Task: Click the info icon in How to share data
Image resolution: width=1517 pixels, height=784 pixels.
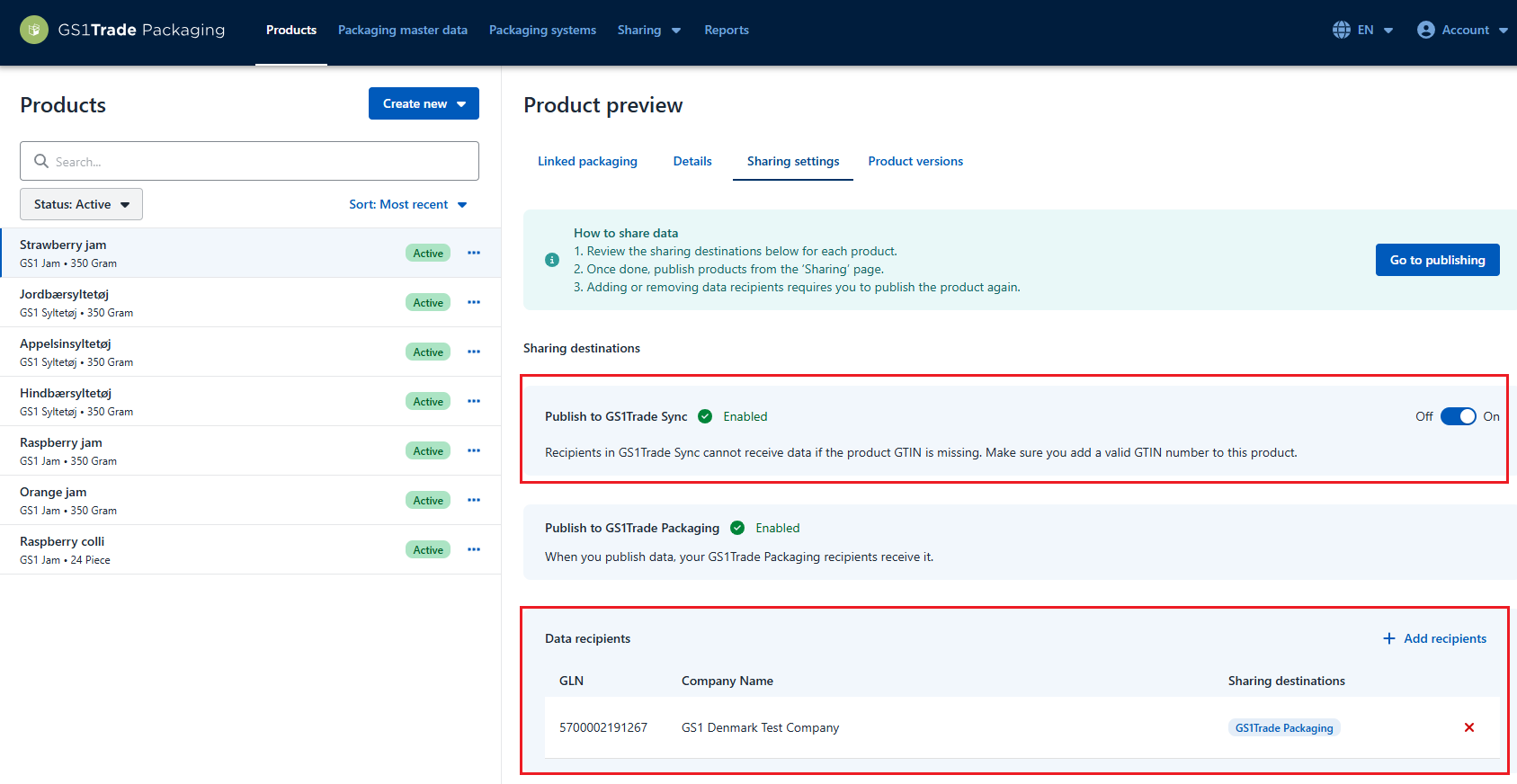Action: click(552, 260)
